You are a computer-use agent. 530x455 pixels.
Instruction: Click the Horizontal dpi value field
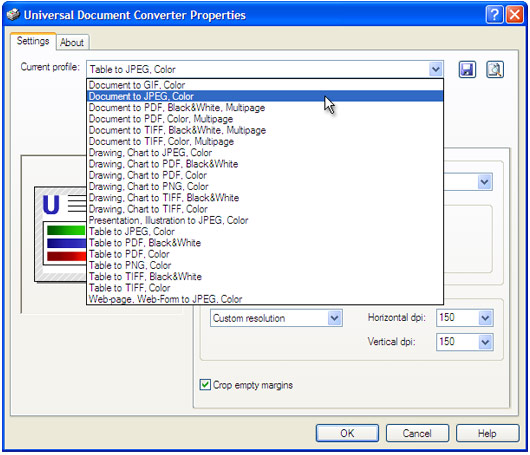tap(457, 318)
